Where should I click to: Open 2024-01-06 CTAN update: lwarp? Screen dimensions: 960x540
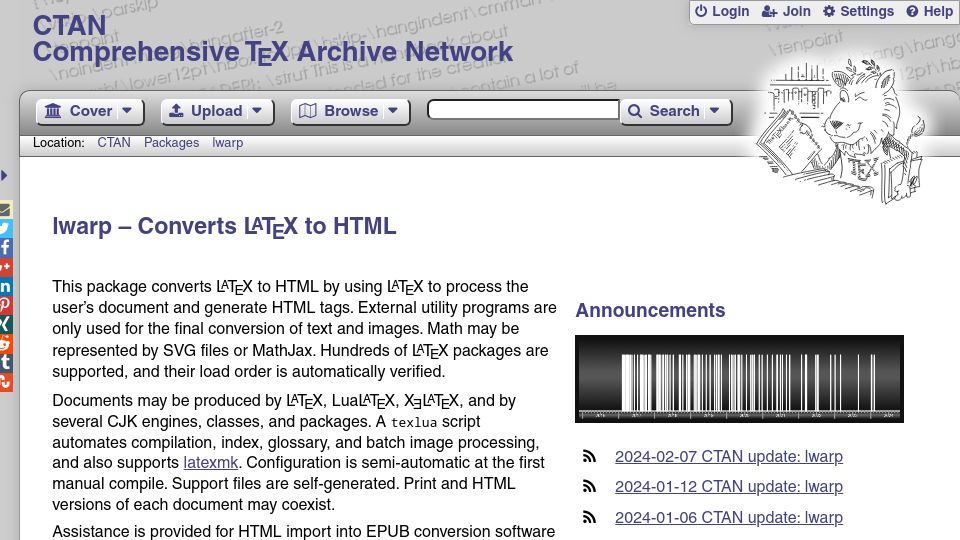click(729, 517)
